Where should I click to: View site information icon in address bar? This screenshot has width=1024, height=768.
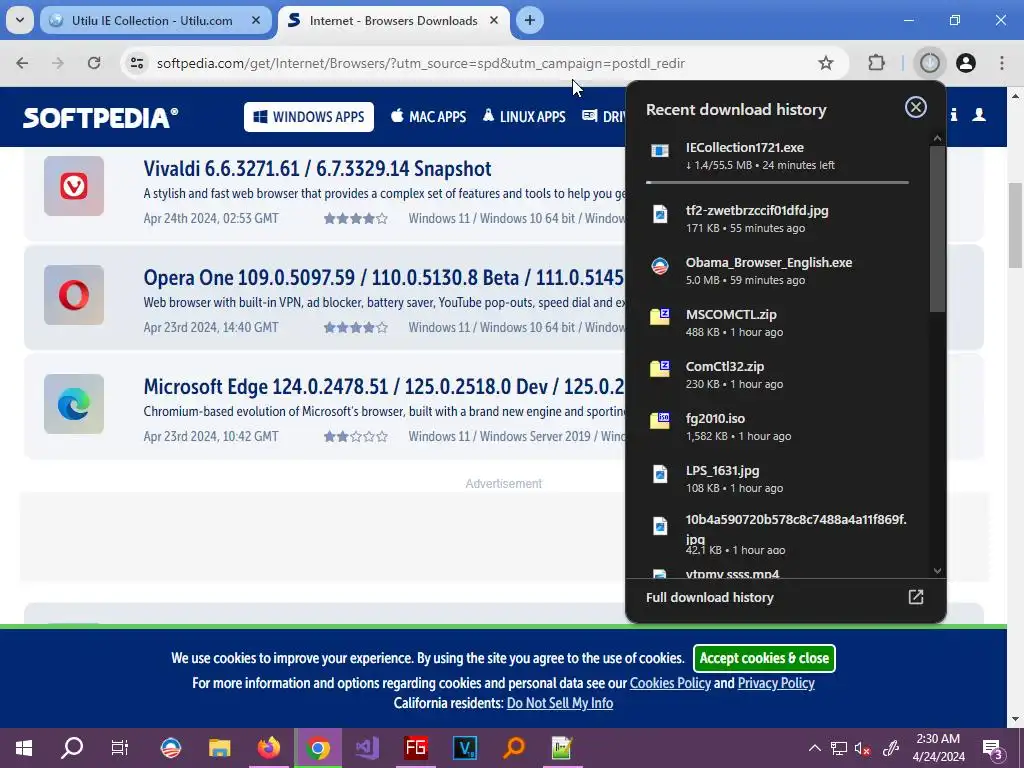click(x=136, y=63)
